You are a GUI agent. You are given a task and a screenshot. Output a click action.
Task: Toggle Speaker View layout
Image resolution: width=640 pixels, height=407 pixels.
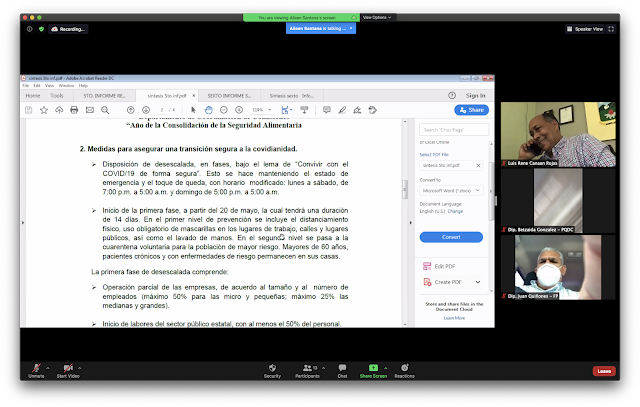tap(584, 29)
